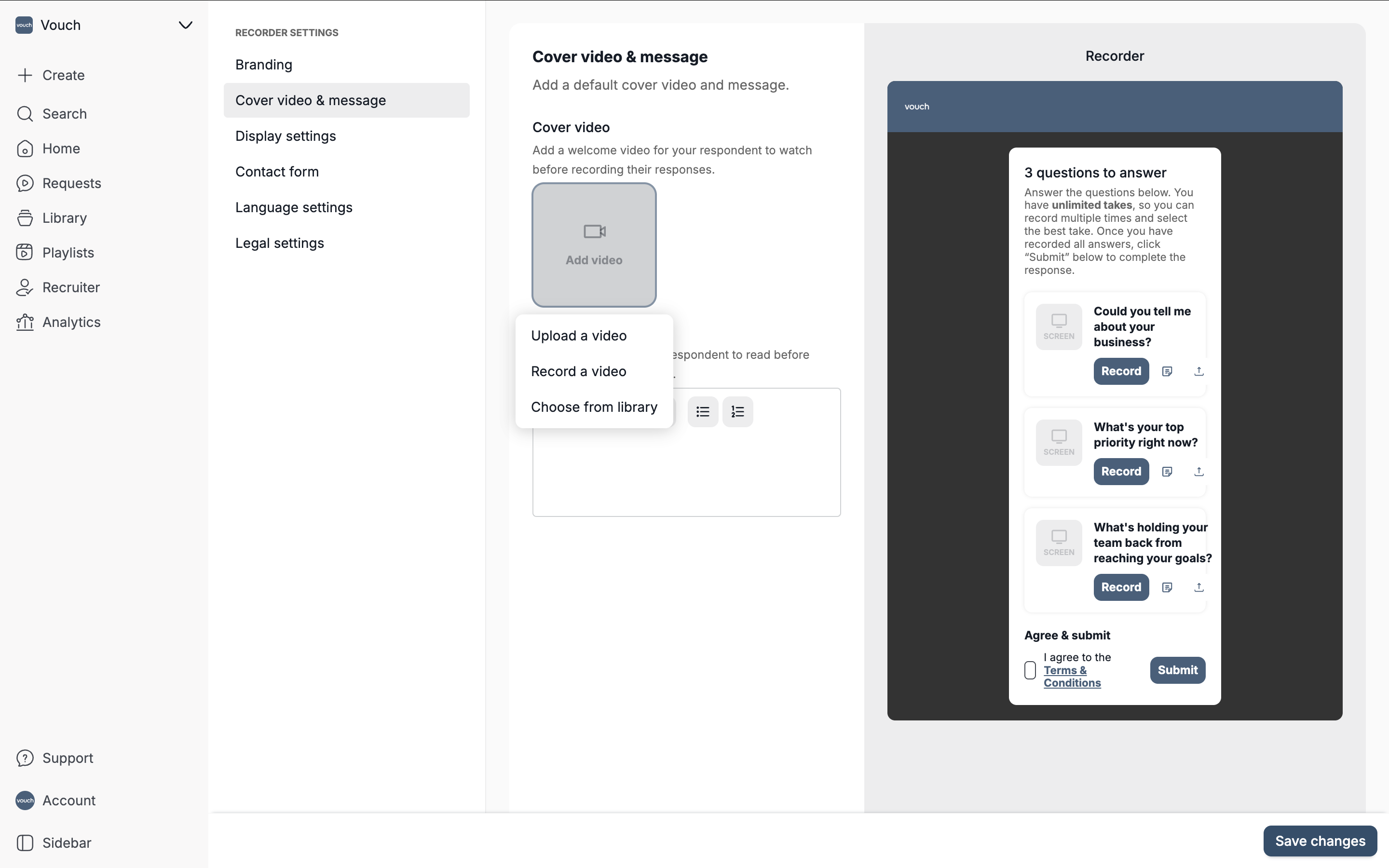Click note icon on 'about your business' question
The width and height of the screenshot is (1389, 868).
pos(1167,371)
